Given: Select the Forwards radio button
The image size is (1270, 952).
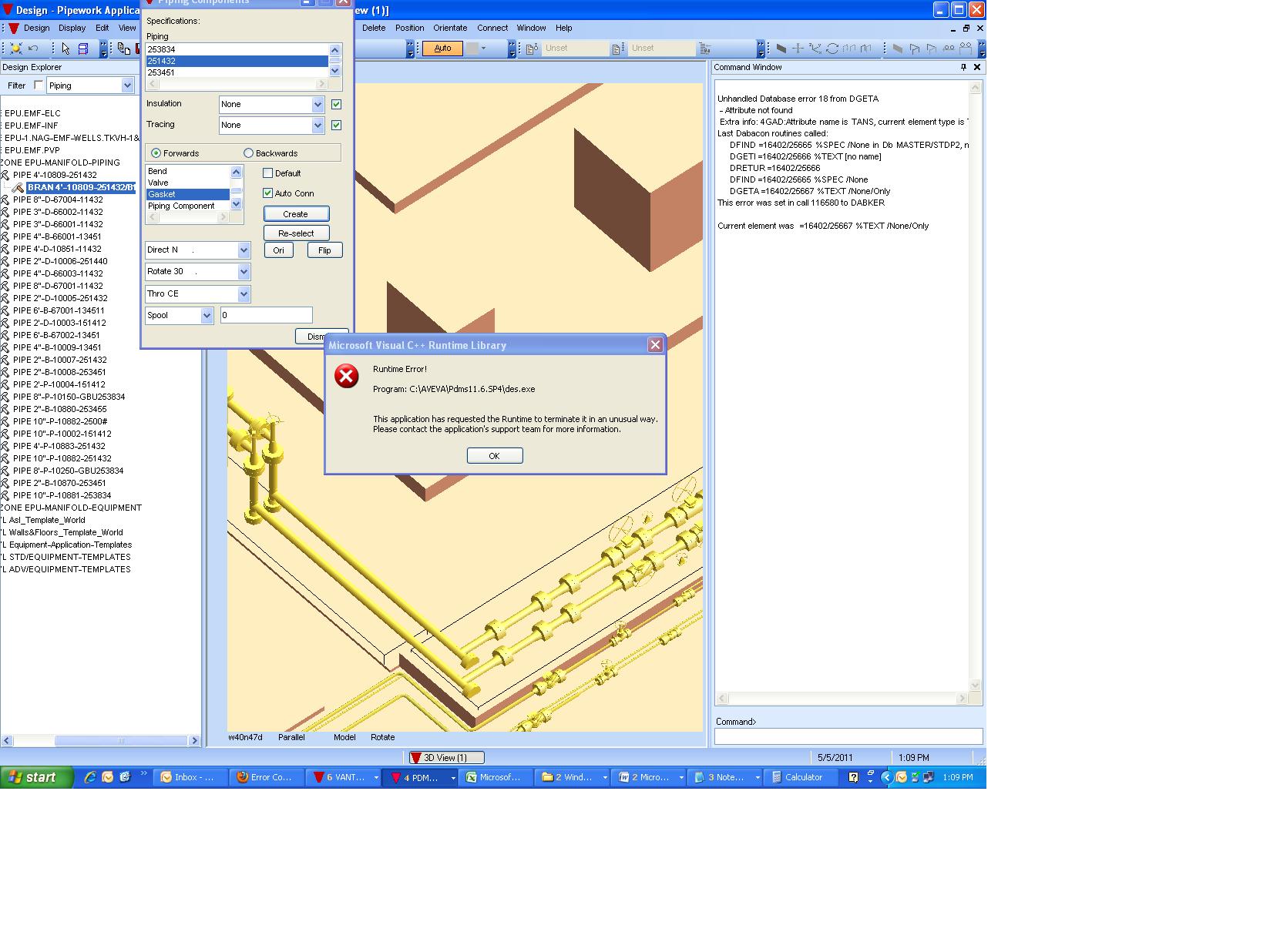Looking at the screenshot, I should 156,153.
